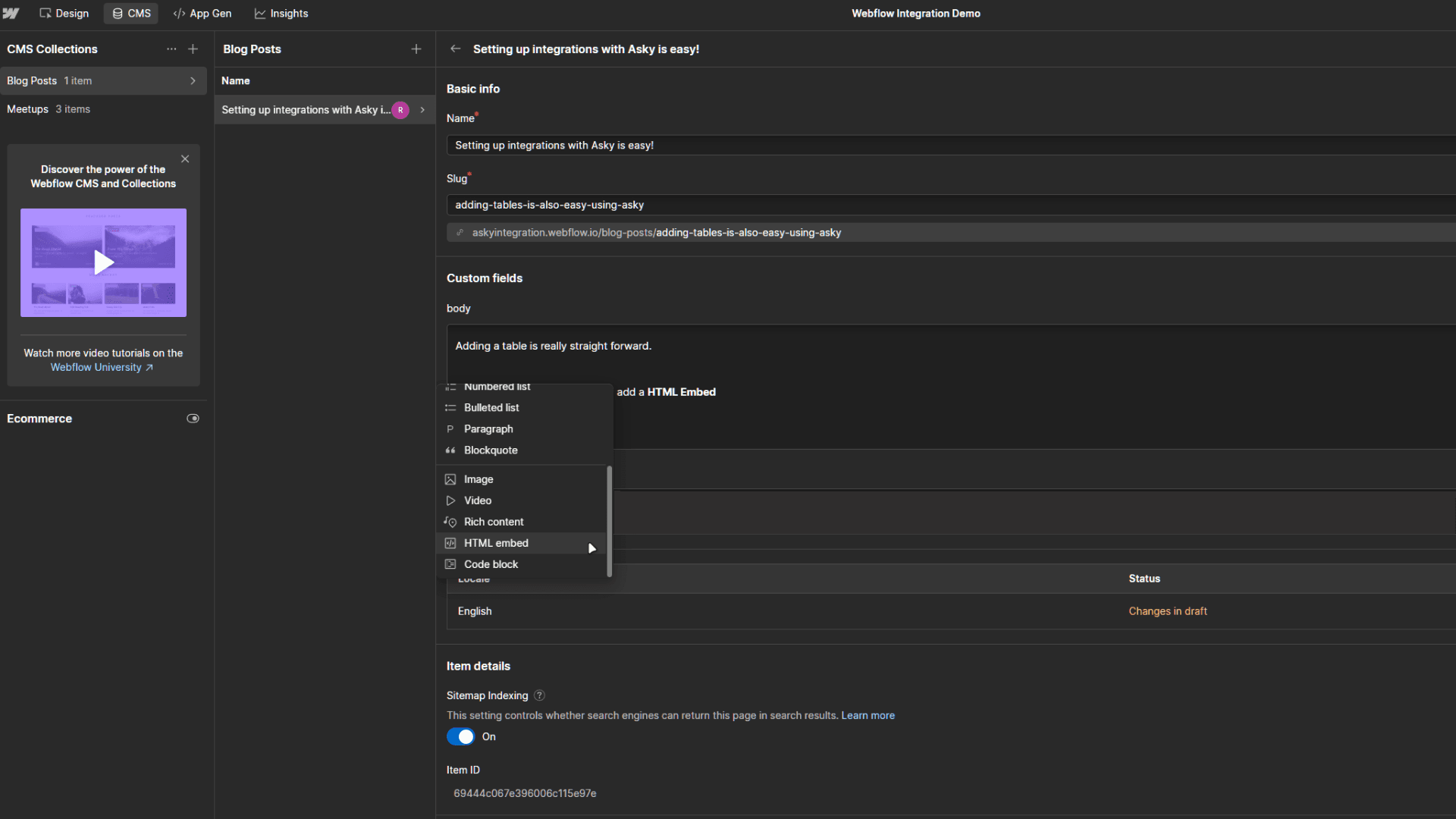This screenshot has height=819, width=1456.
Task: Insert a Video block
Action: [x=522, y=500]
